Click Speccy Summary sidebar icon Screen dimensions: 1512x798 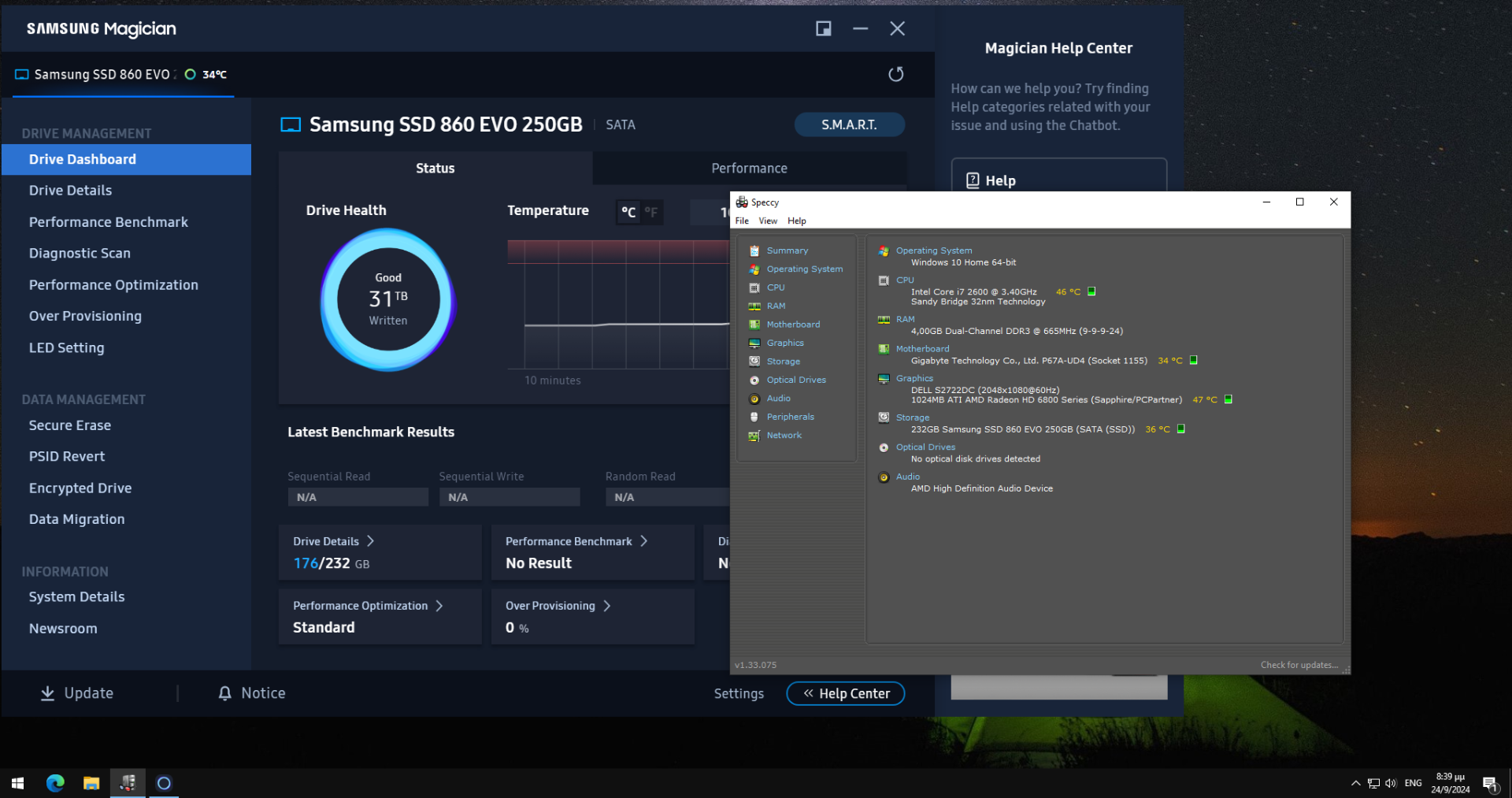pos(754,251)
